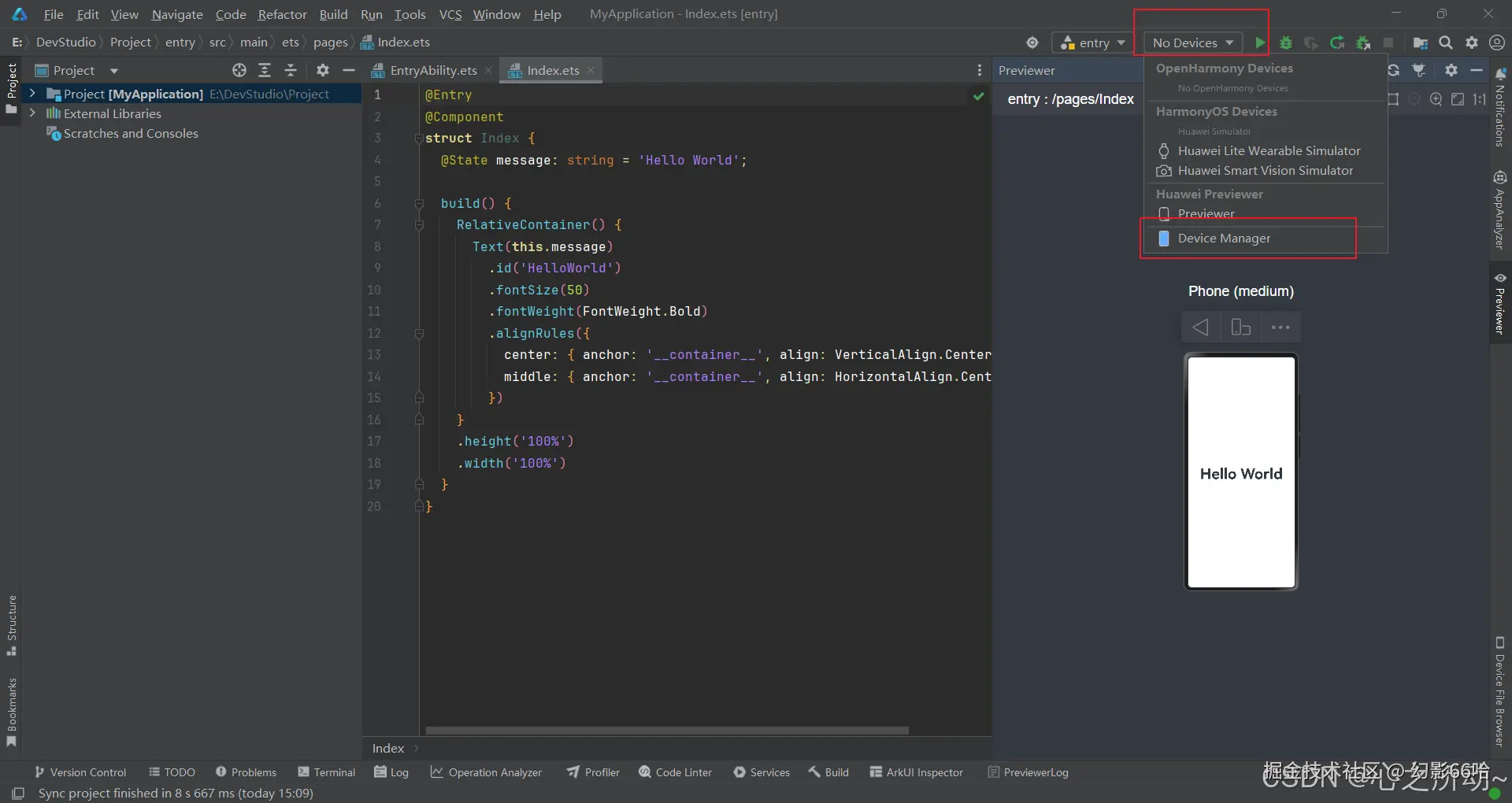Open the entry module configuration dropdown
The height and width of the screenshot is (803, 1512).
point(1093,43)
